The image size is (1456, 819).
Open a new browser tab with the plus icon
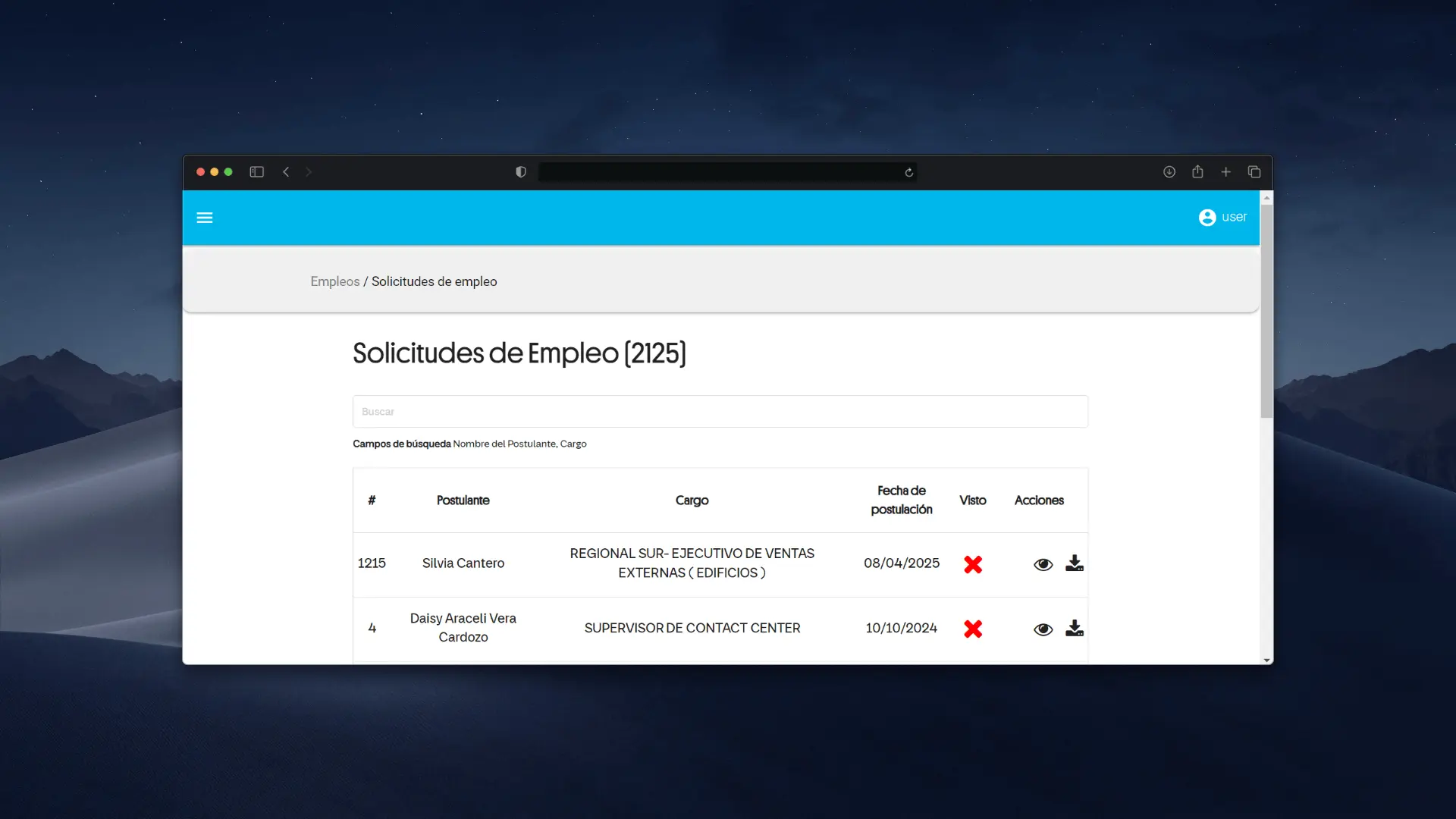tap(1226, 172)
